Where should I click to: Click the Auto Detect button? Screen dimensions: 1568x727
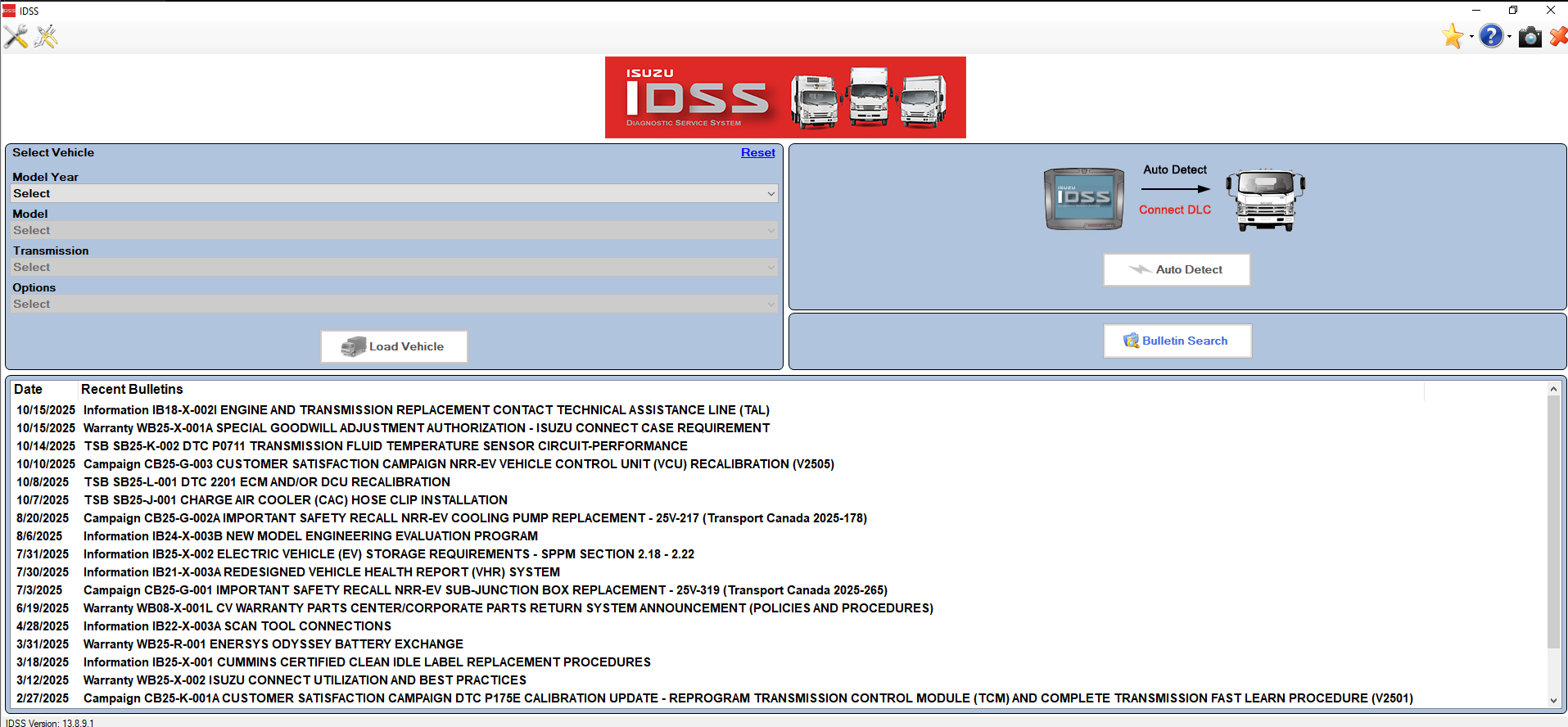(1177, 269)
